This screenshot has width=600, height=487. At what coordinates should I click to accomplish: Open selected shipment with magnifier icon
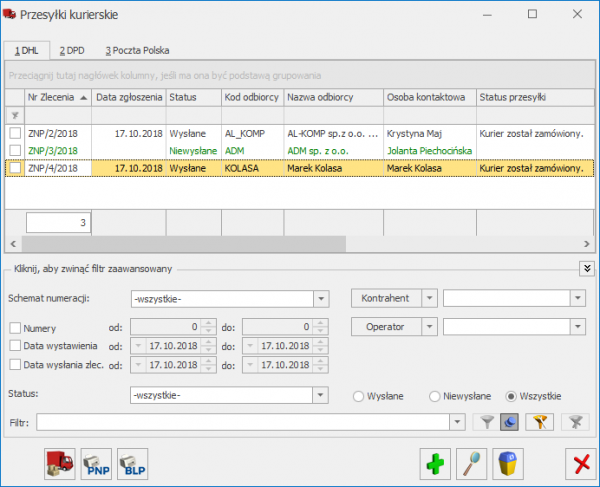click(471, 463)
